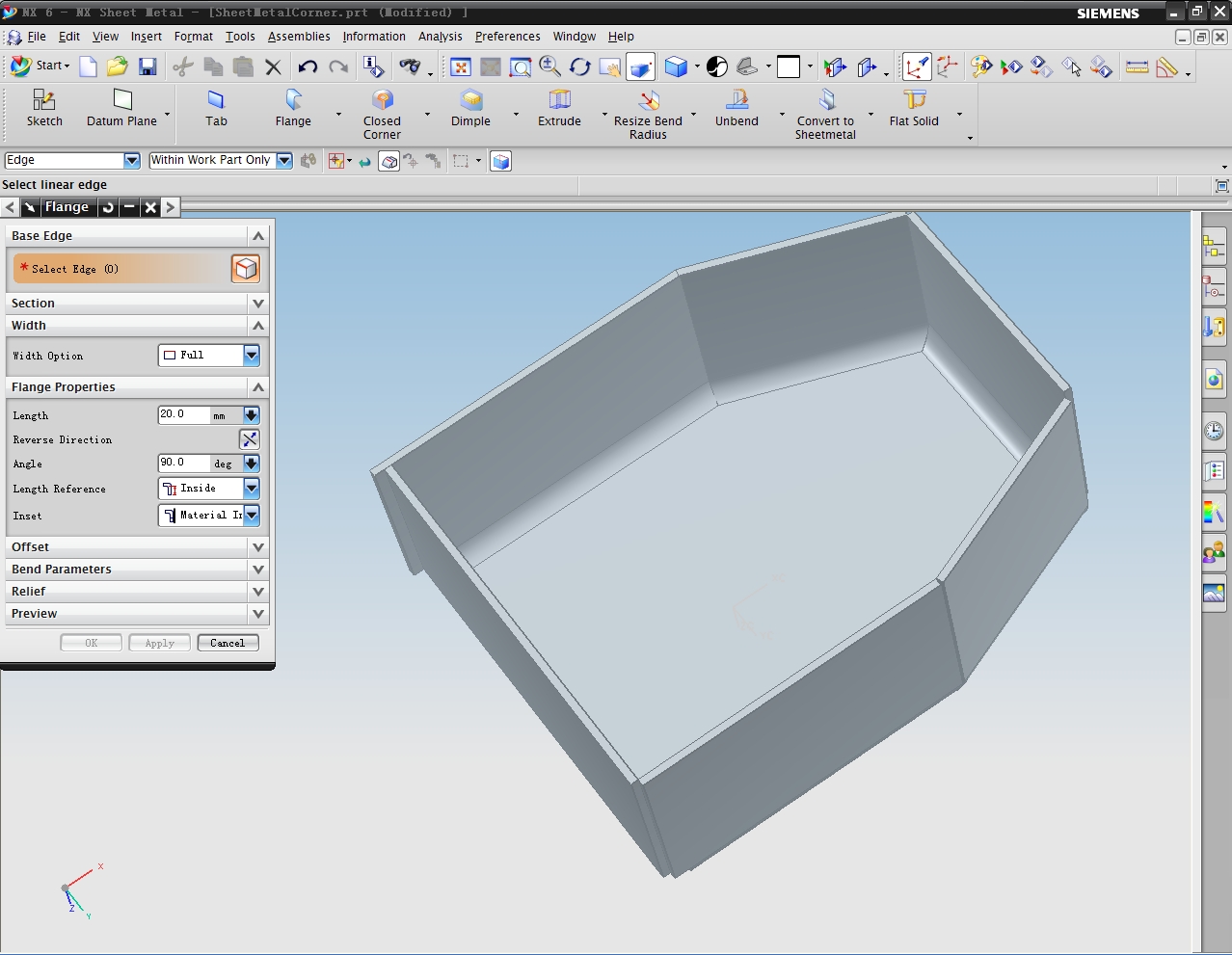Screen dimensions: 1232x955
Task: Expand the Section group
Action: click(258, 304)
